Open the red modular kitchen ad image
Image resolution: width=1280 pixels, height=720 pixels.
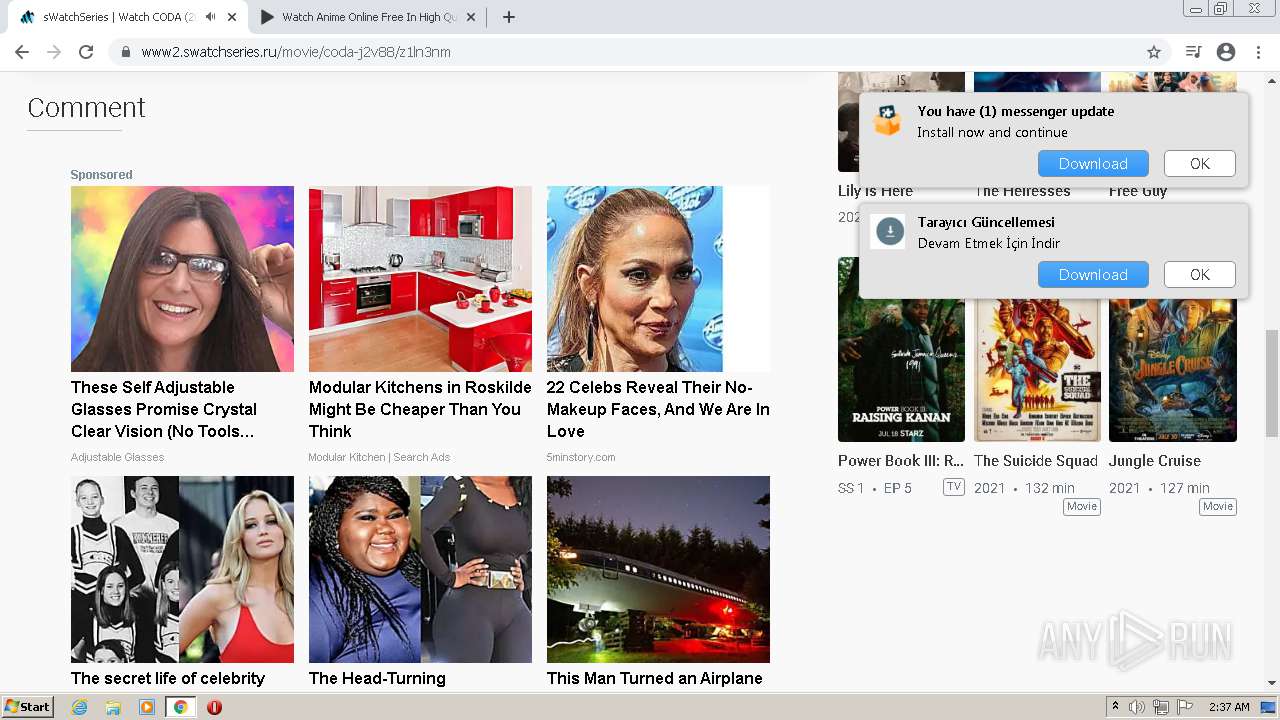coord(420,279)
